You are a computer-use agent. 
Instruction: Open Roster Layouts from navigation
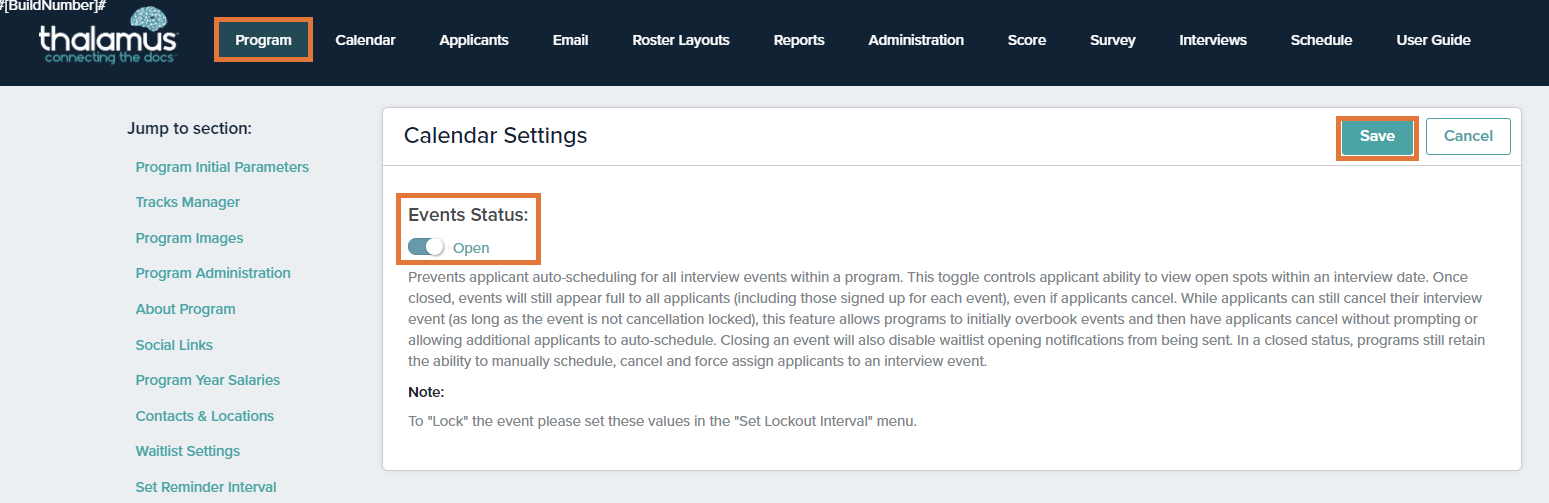tap(681, 40)
